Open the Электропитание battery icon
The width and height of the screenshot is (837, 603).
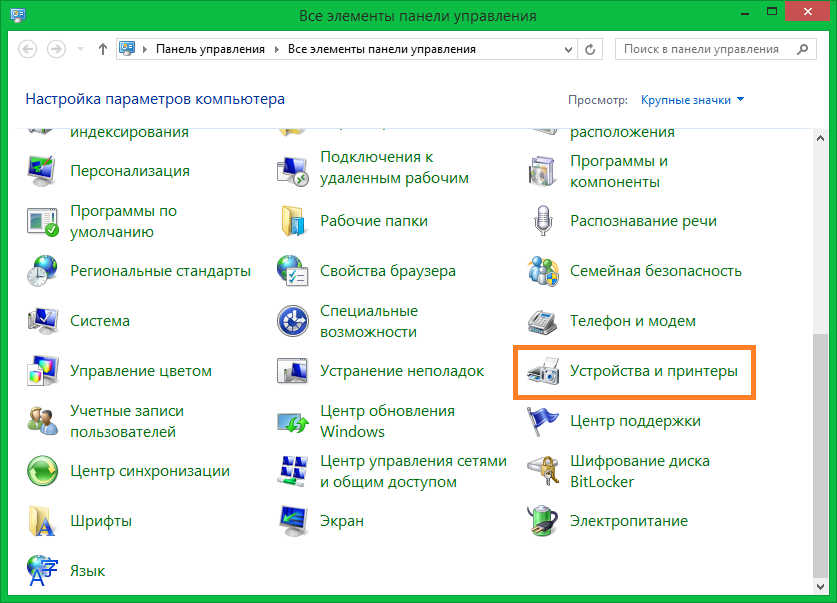tap(541, 521)
